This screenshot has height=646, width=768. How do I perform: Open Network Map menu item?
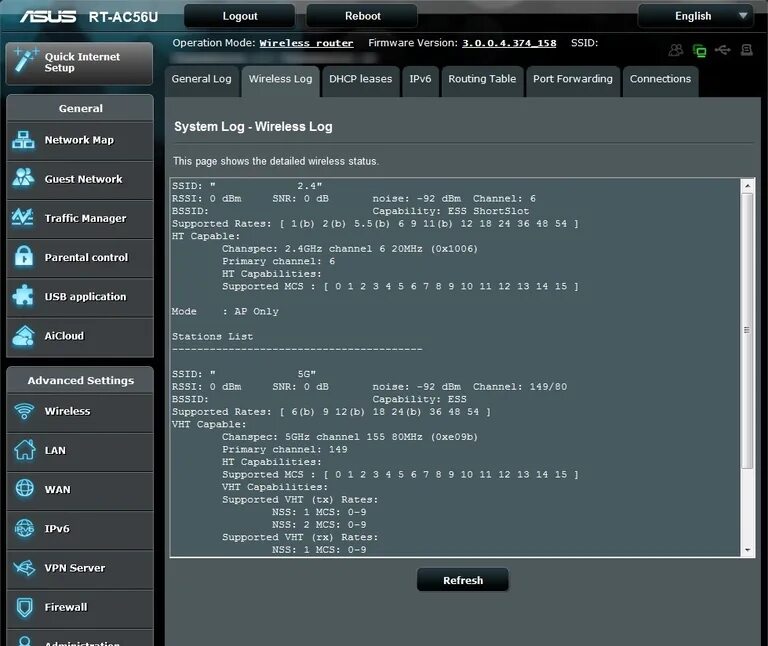80,141
